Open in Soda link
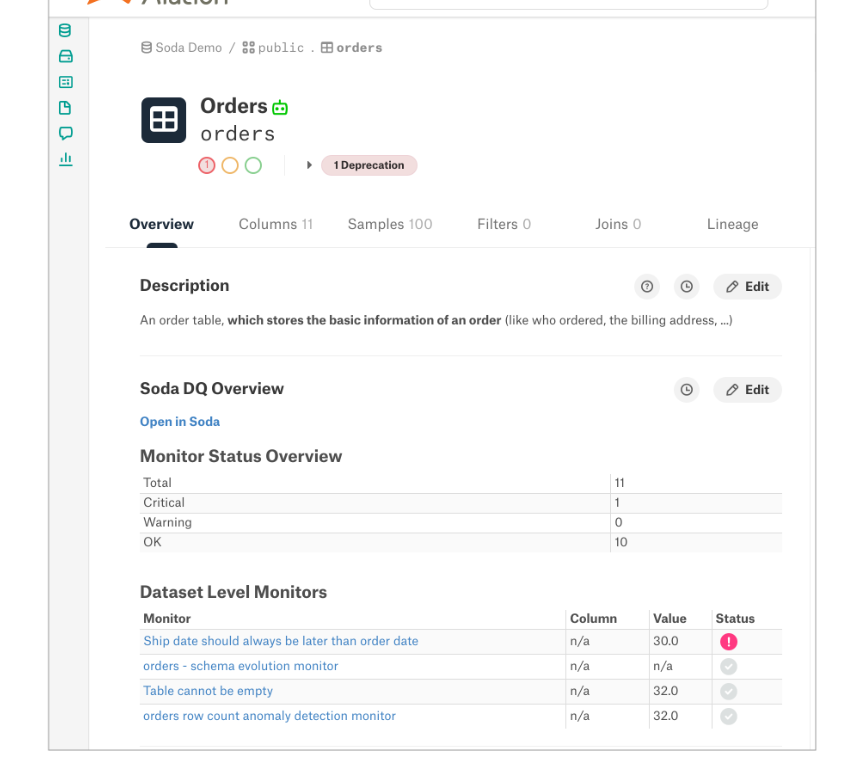 180,422
